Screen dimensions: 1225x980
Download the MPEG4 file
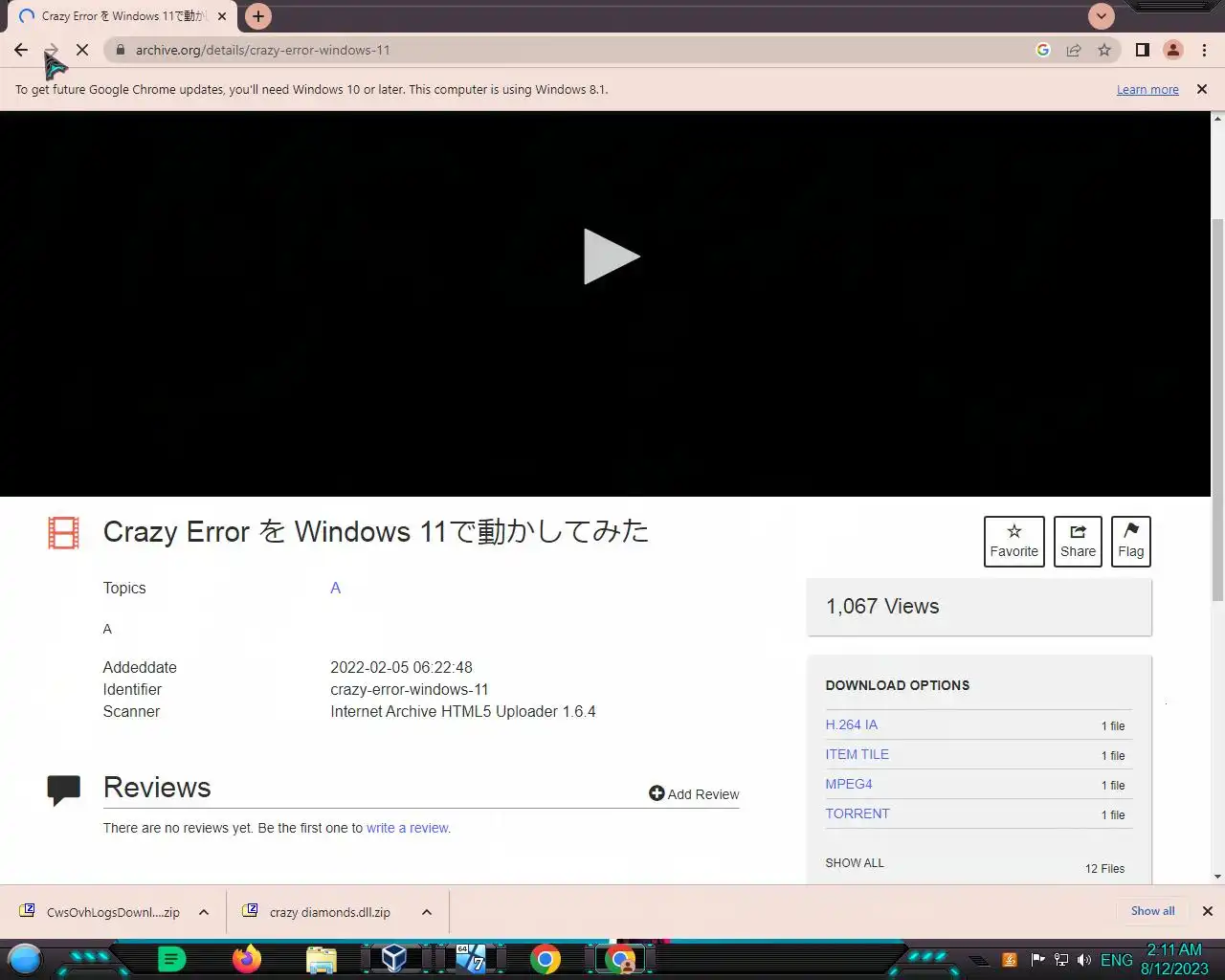pyautogui.click(x=849, y=784)
